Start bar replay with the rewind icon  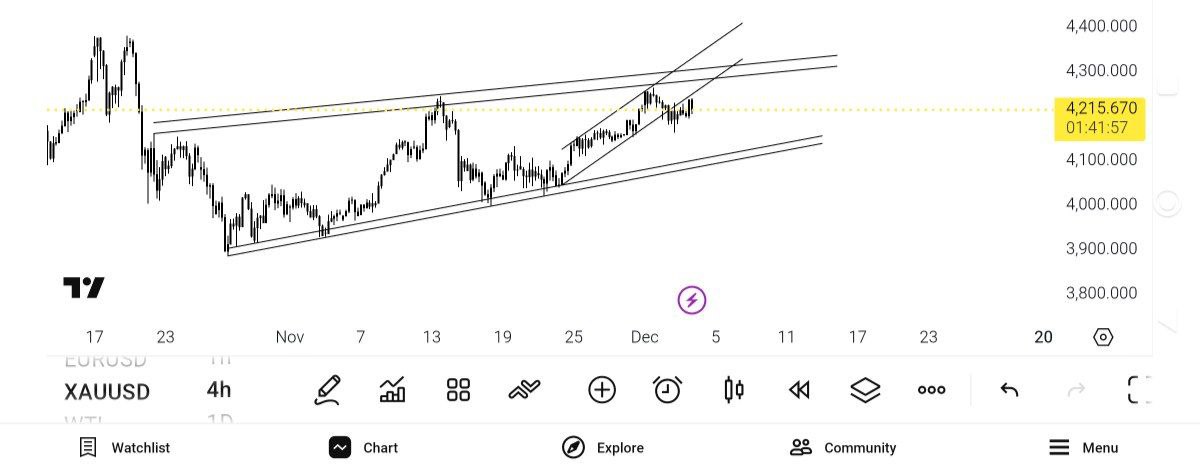coord(799,390)
